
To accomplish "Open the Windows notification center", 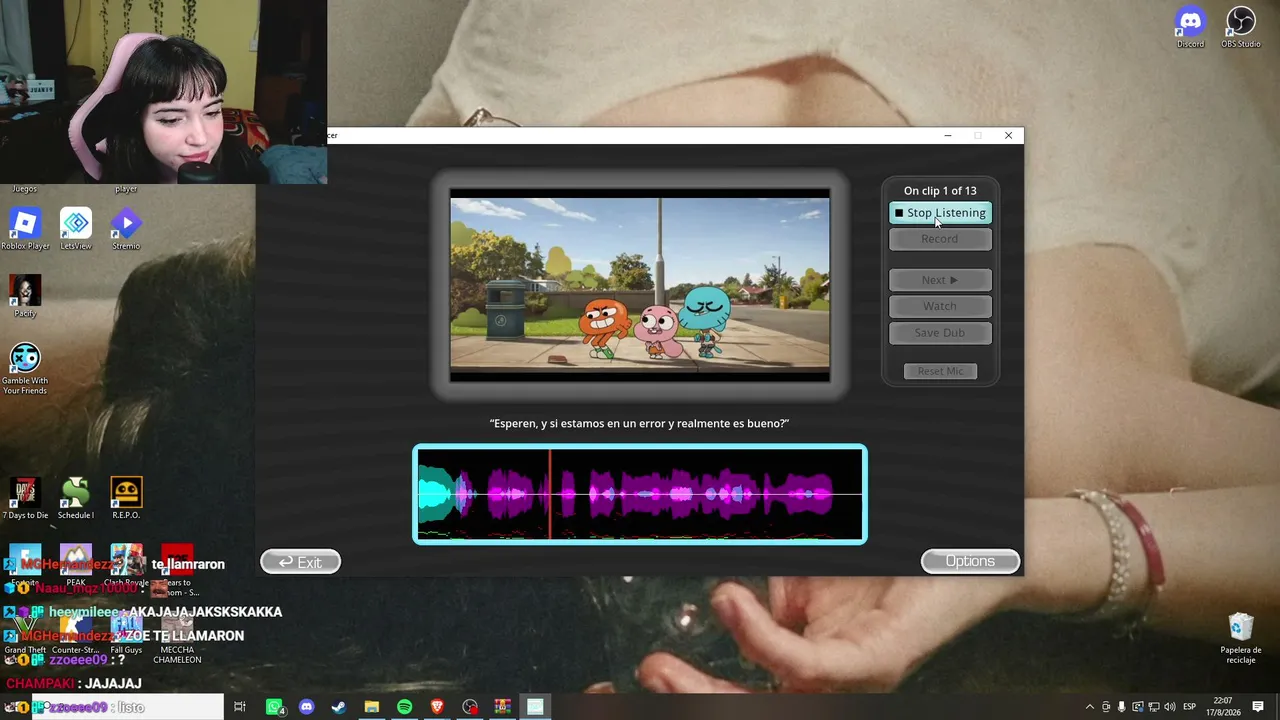I will point(1258,707).
